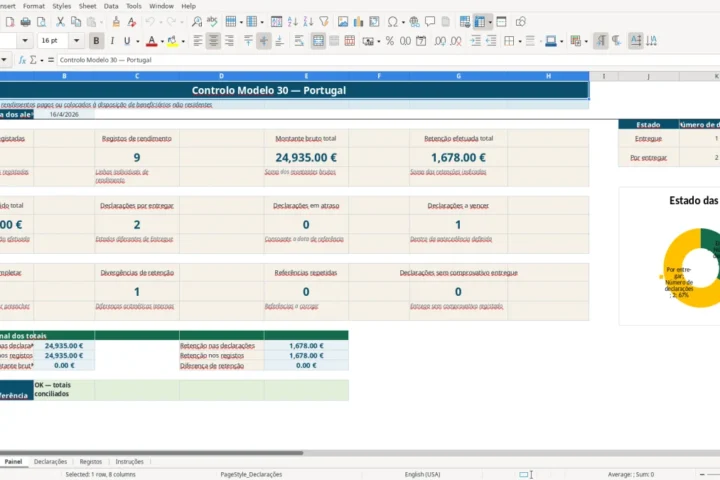Open the Print Preview icon
The image size is (720, 480).
[41, 22]
